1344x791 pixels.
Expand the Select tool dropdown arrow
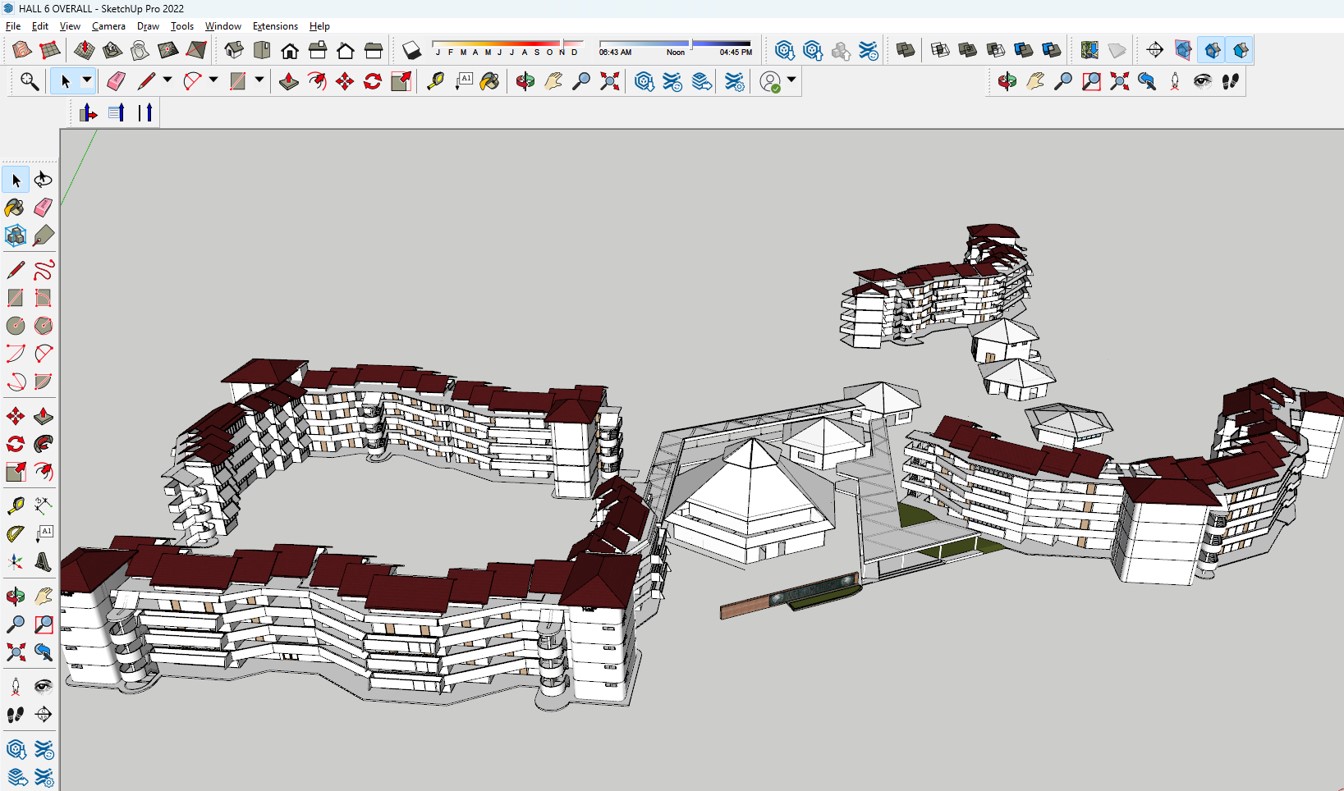tap(87, 81)
